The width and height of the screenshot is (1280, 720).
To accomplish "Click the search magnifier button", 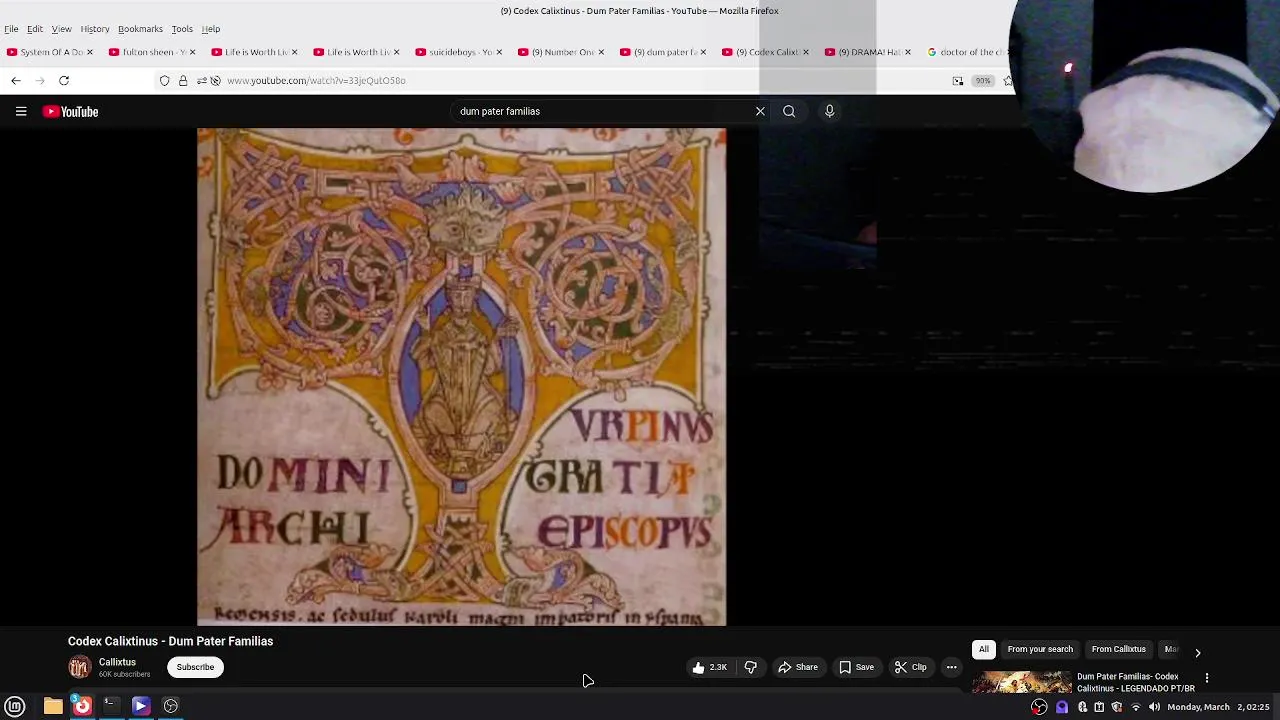I will [789, 111].
